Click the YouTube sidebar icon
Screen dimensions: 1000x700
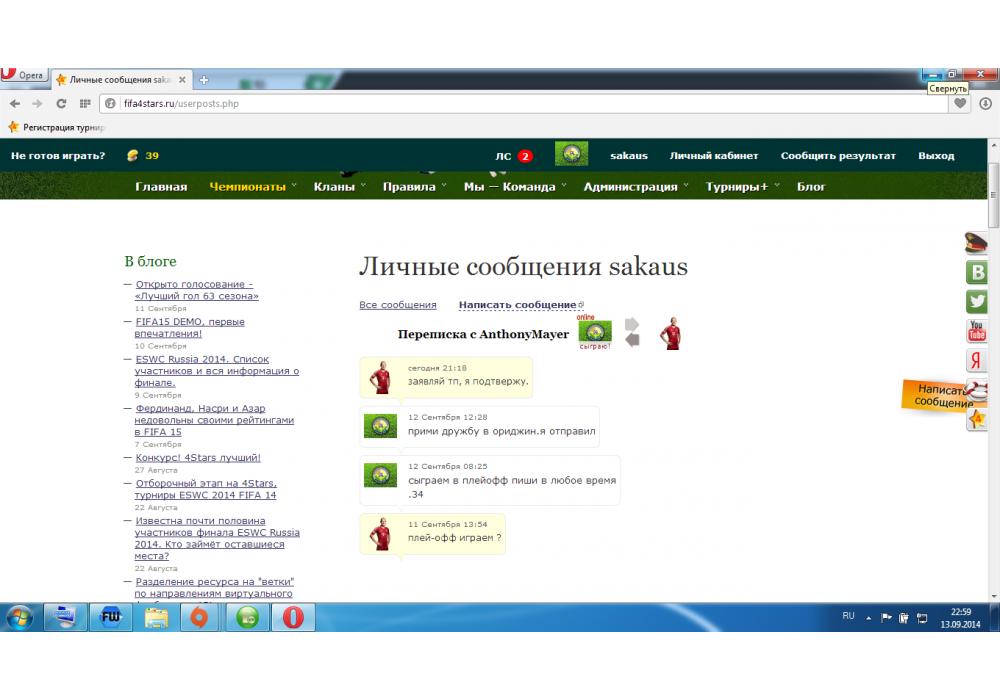(976, 331)
